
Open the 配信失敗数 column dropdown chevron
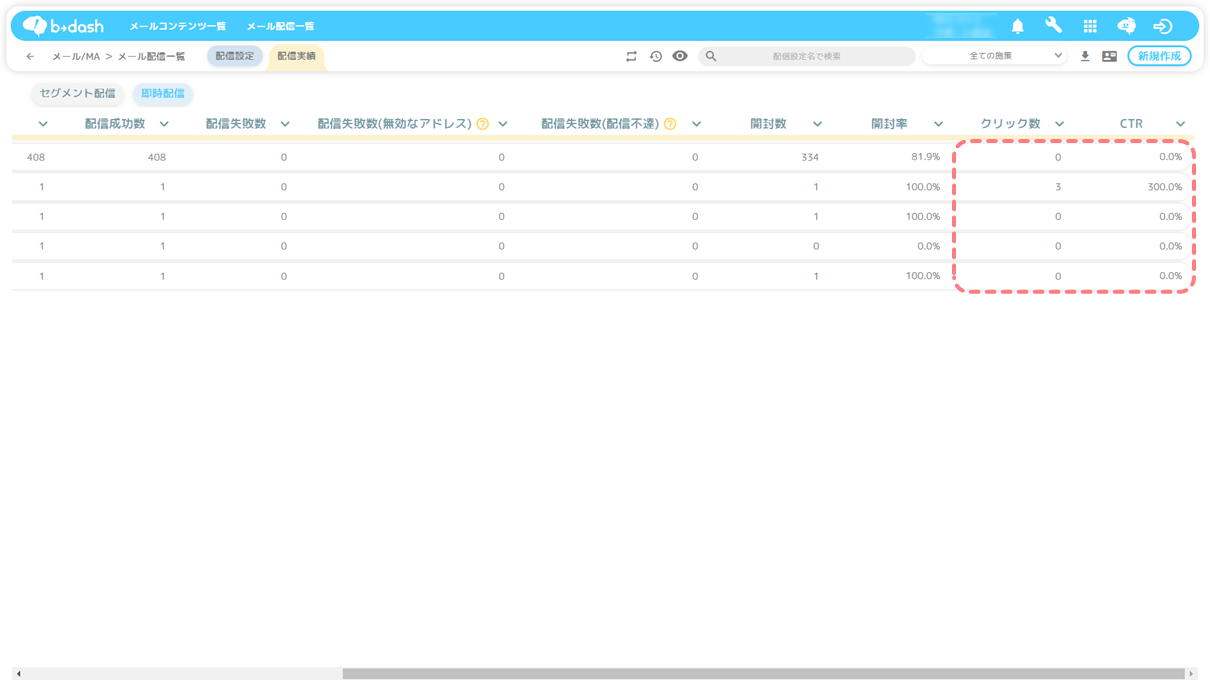coord(285,124)
